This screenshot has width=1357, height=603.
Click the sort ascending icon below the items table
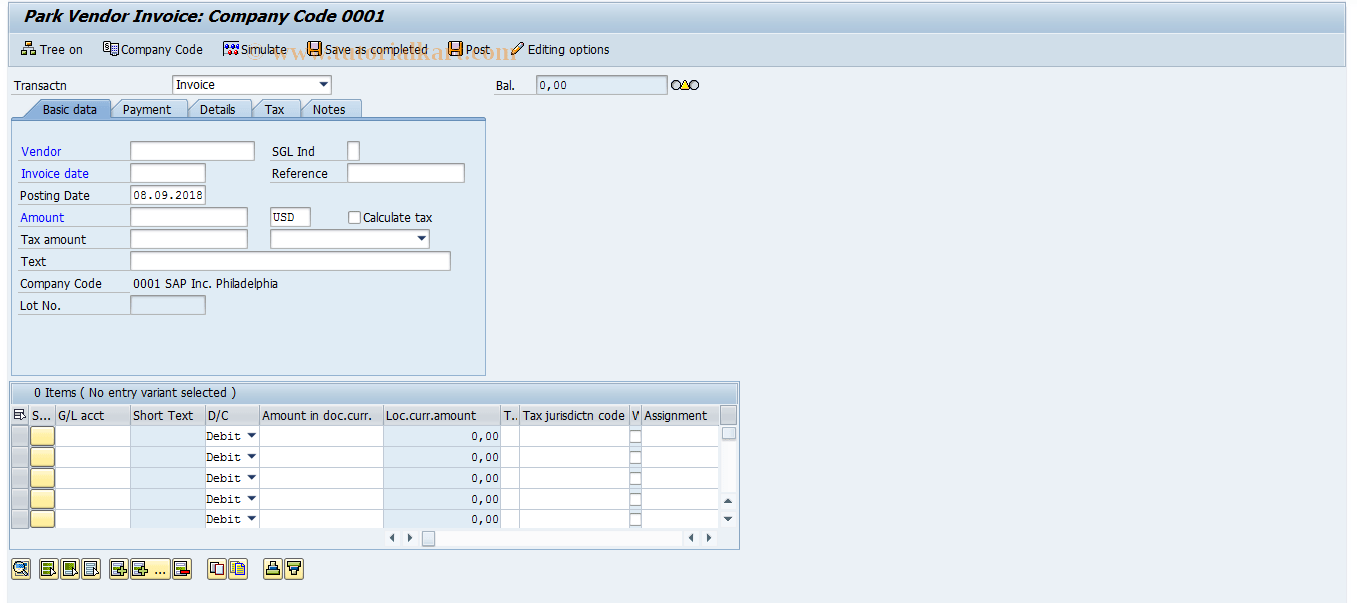click(x=273, y=569)
